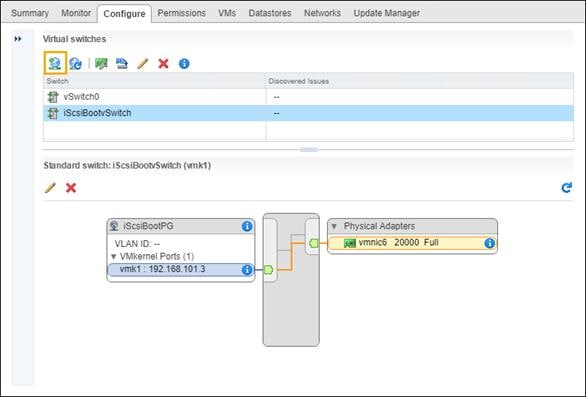586x397 pixels.
Task: Click the Physical Adapters header label
Action: tap(379, 226)
